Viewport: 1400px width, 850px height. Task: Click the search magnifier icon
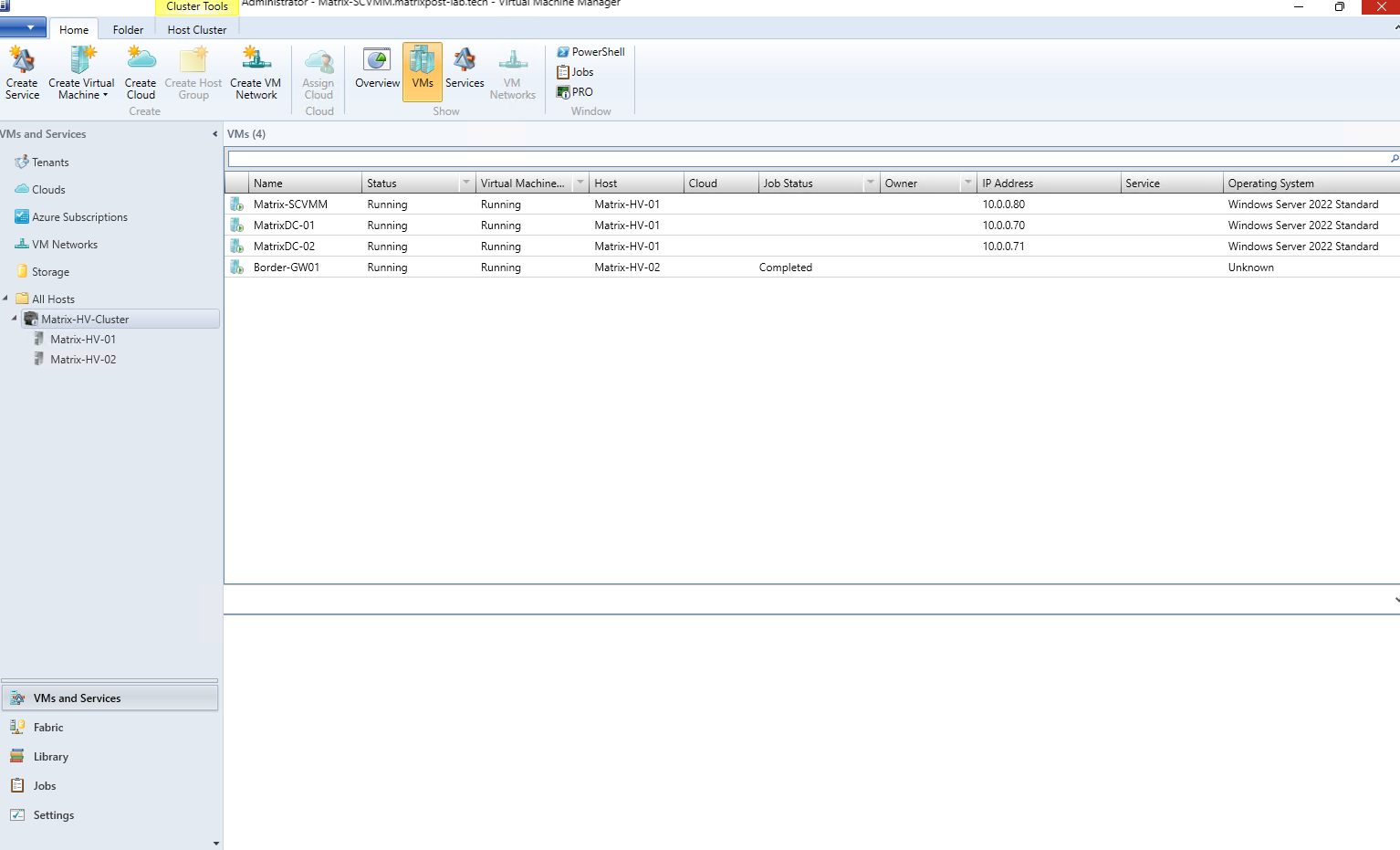[x=1394, y=159]
